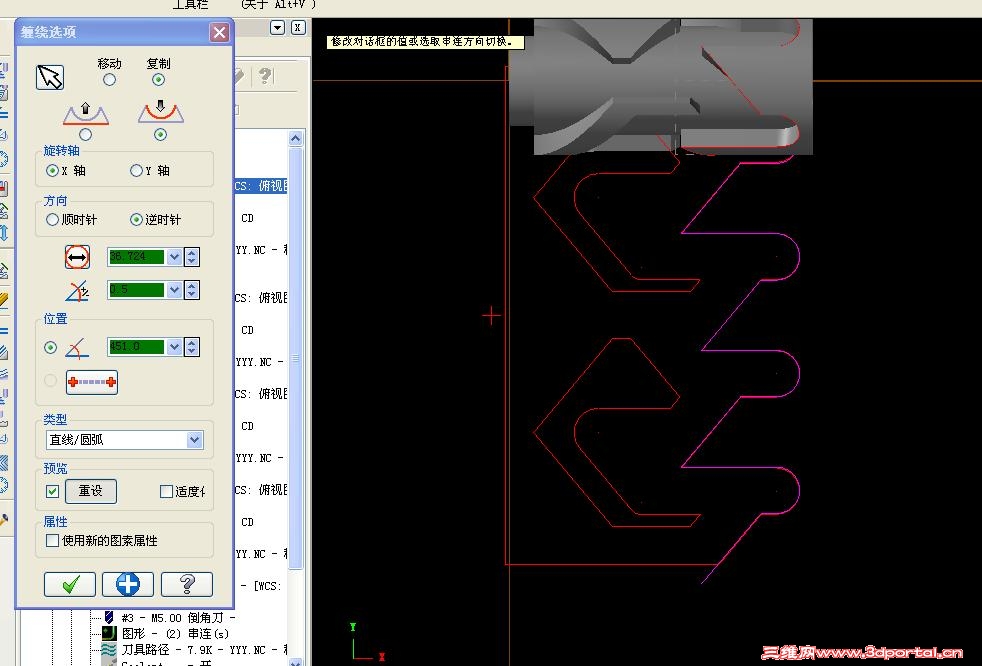The image size is (982, 666).
Task: Click the two-point position selection button
Action: tap(91, 382)
